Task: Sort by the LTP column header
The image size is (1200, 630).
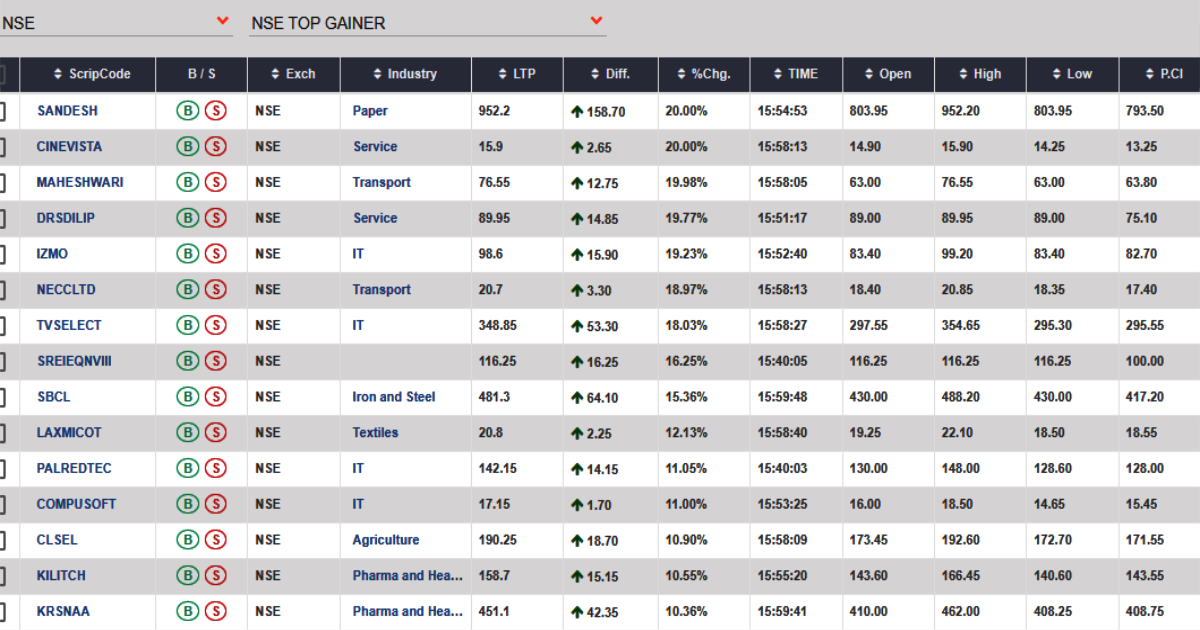Action: (517, 74)
